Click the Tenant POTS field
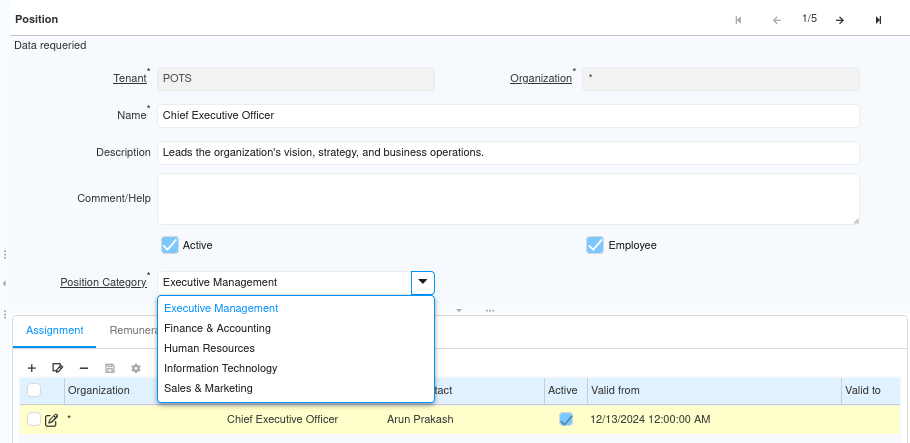This screenshot has height=443, width=910. coord(296,78)
